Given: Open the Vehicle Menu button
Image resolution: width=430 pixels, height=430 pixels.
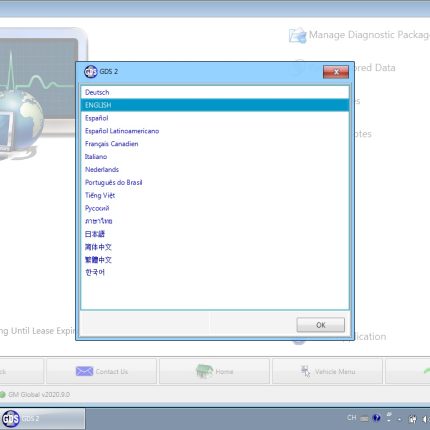Looking at the screenshot, I should (x=327, y=371).
